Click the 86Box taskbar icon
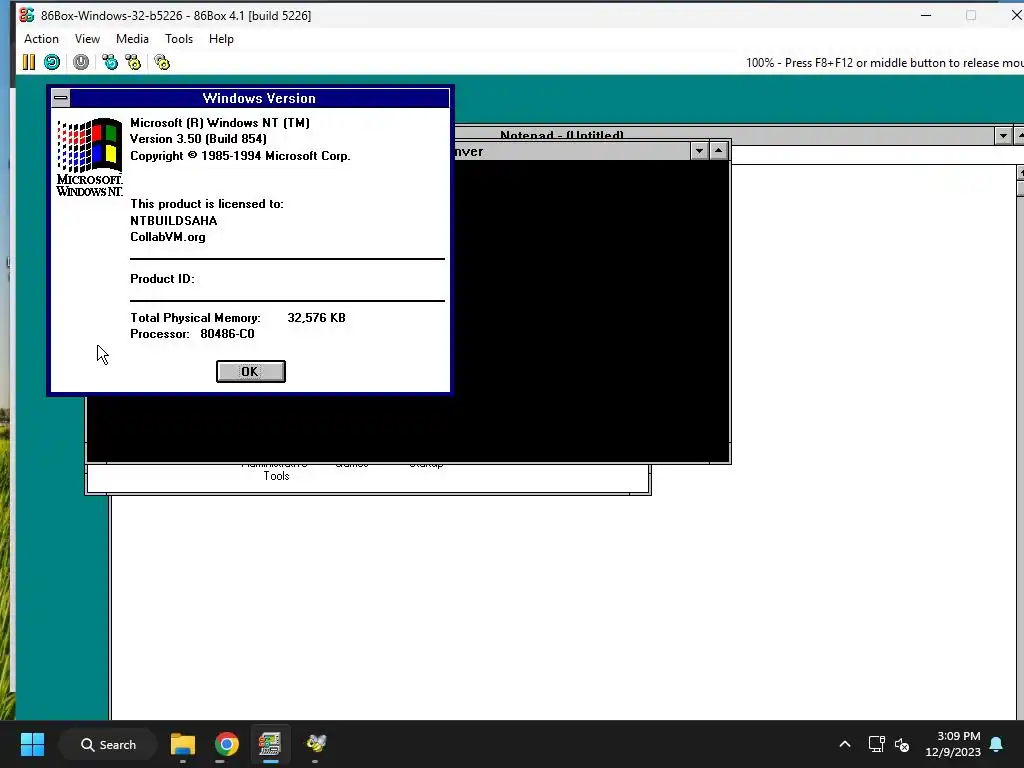The height and width of the screenshot is (768, 1024). (270, 744)
